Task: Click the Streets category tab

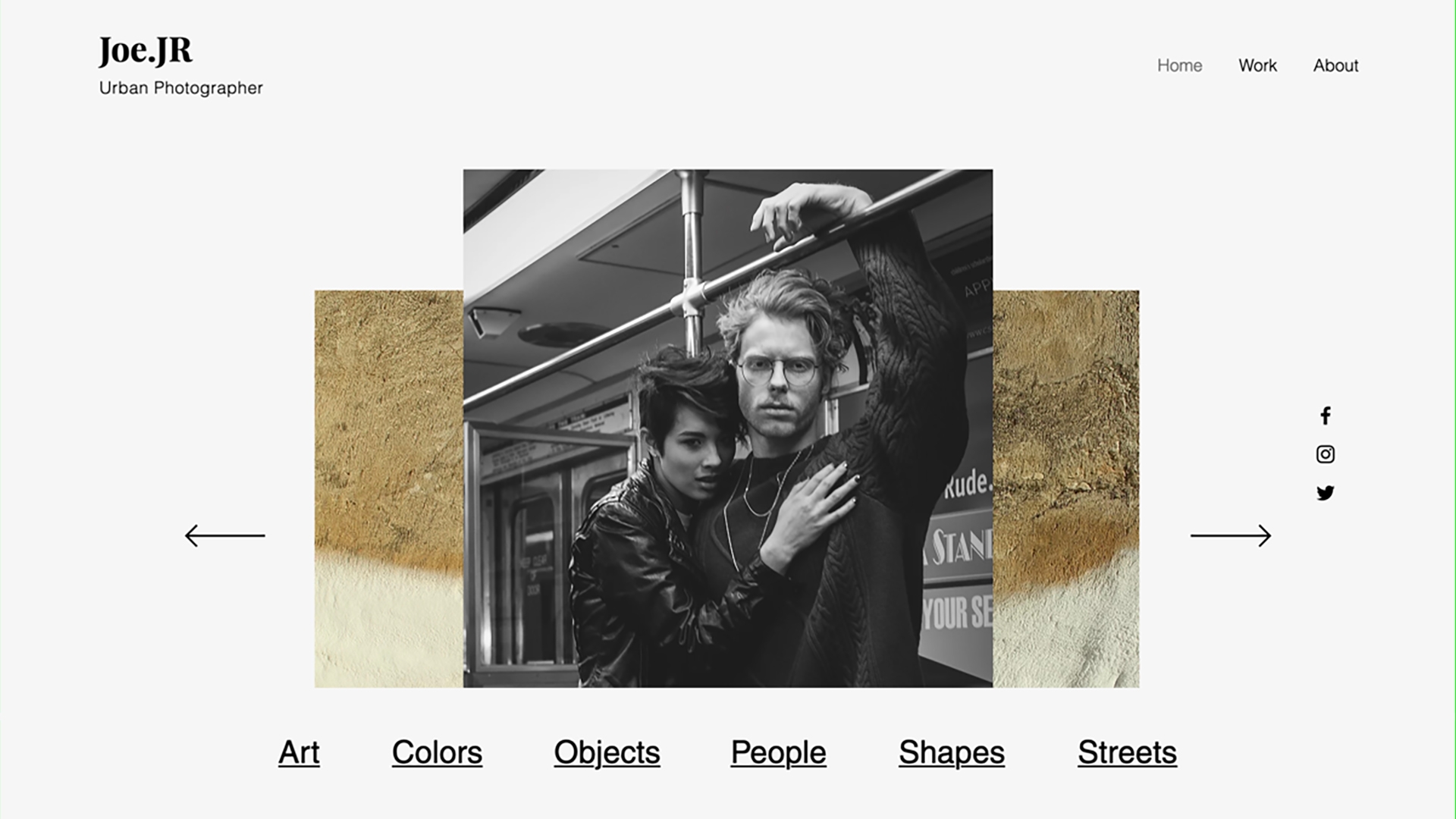Action: pyautogui.click(x=1127, y=751)
